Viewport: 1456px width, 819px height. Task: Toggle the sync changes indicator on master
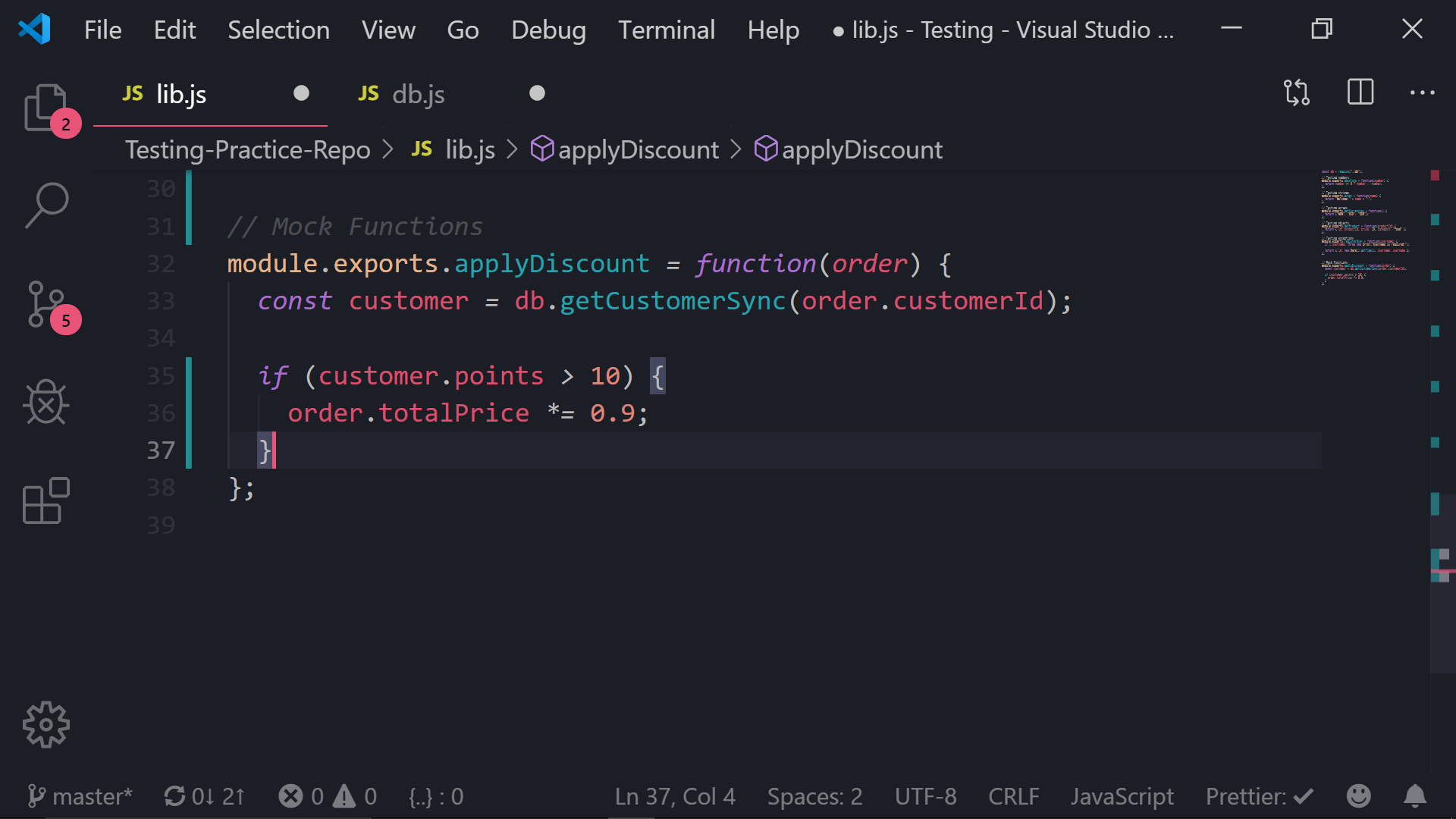click(x=203, y=796)
